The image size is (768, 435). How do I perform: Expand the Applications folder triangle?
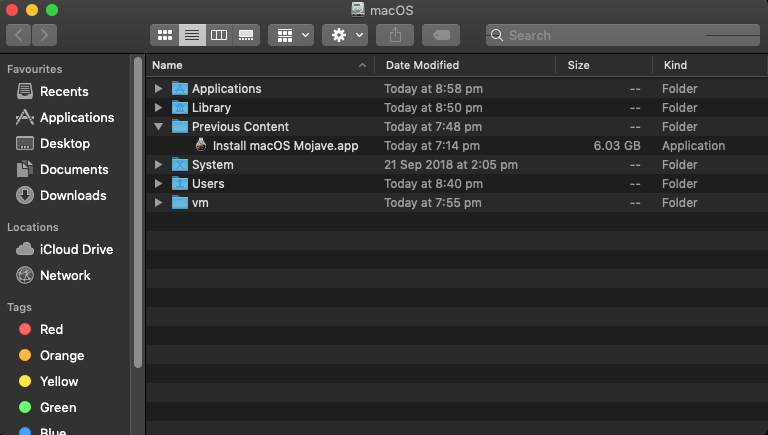point(158,89)
